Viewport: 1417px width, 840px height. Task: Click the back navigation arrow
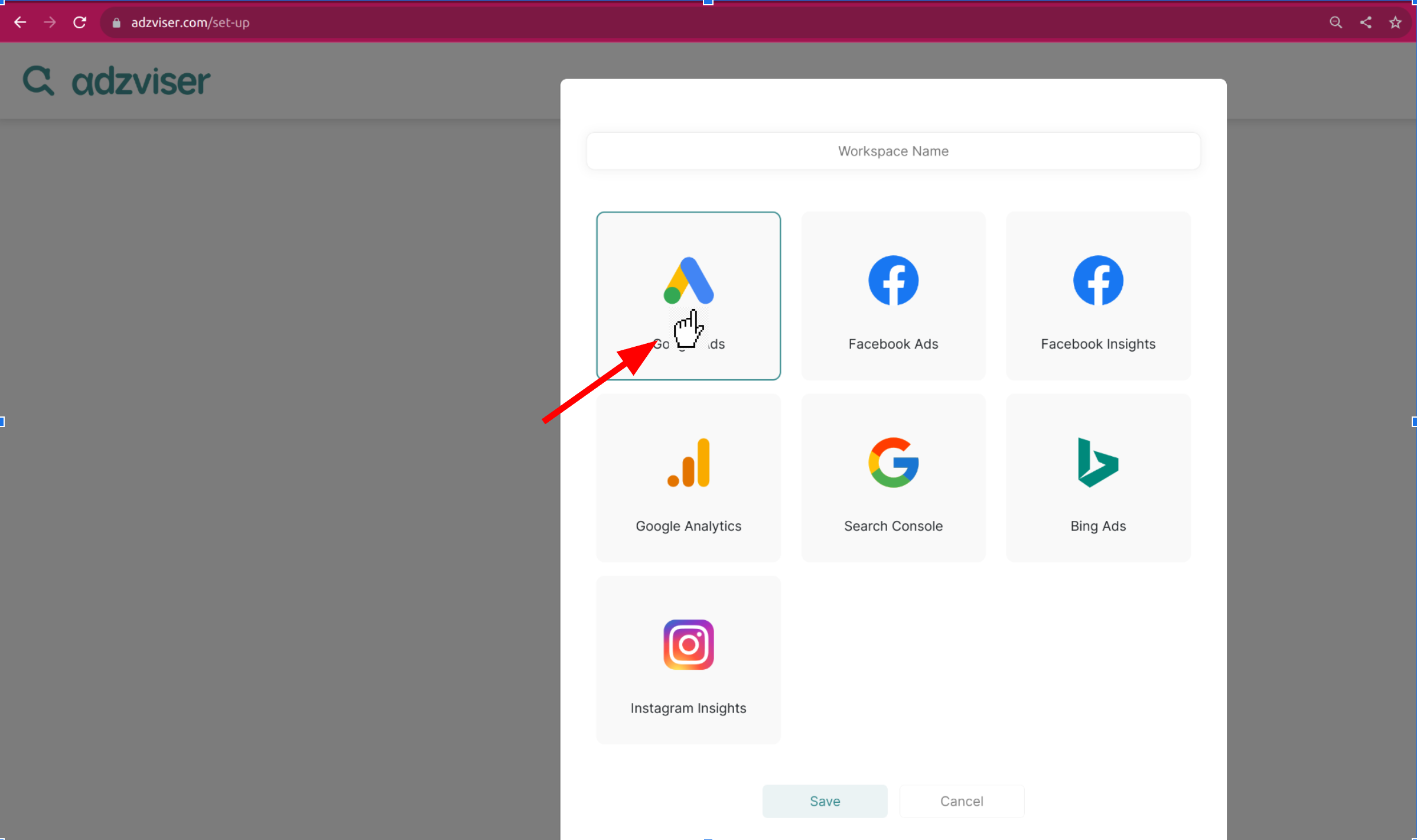pyautogui.click(x=21, y=22)
